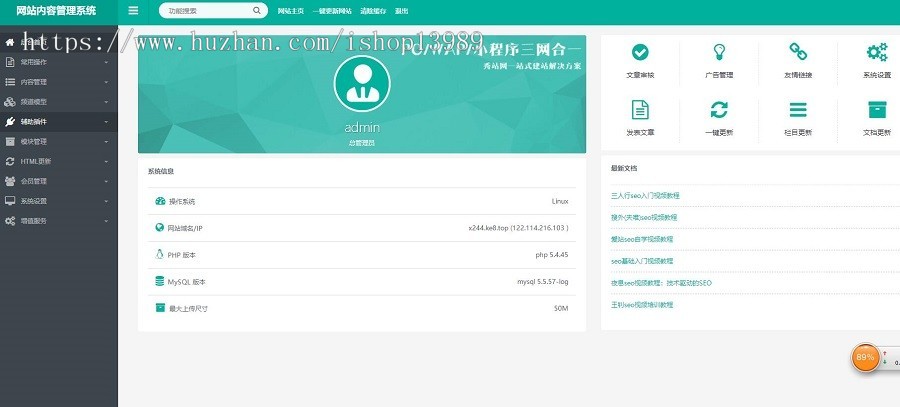900x407 pixels.
Task: Open the 三人行seo入门视频教程 document link
Action: point(645,195)
